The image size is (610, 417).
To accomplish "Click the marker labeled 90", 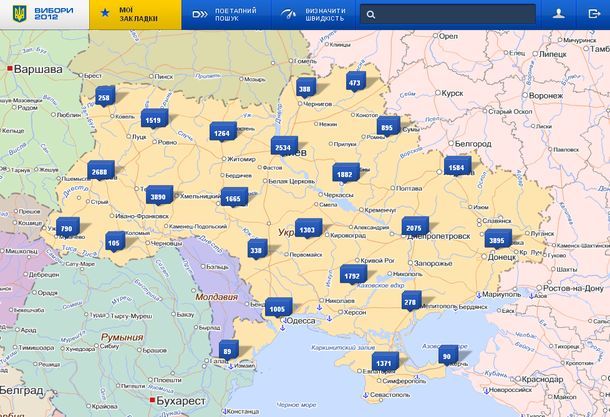I will tap(447, 356).
